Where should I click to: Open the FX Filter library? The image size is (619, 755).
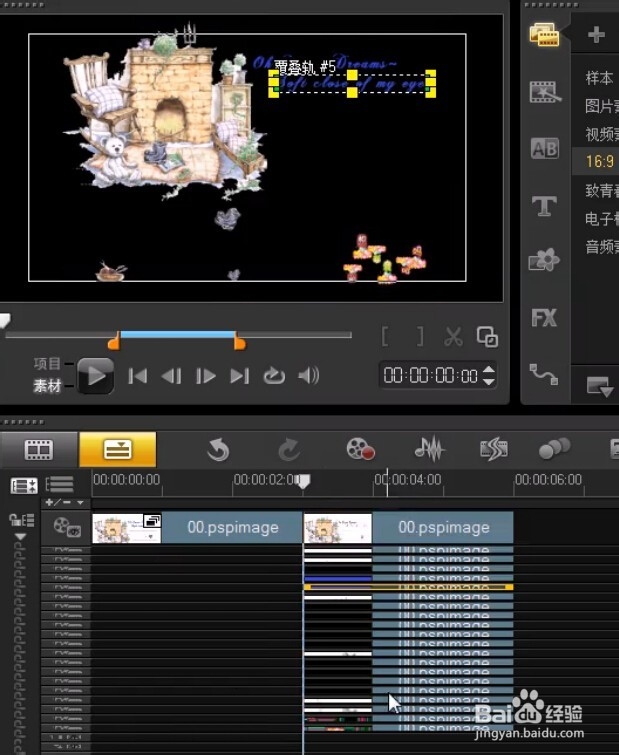point(544,318)
